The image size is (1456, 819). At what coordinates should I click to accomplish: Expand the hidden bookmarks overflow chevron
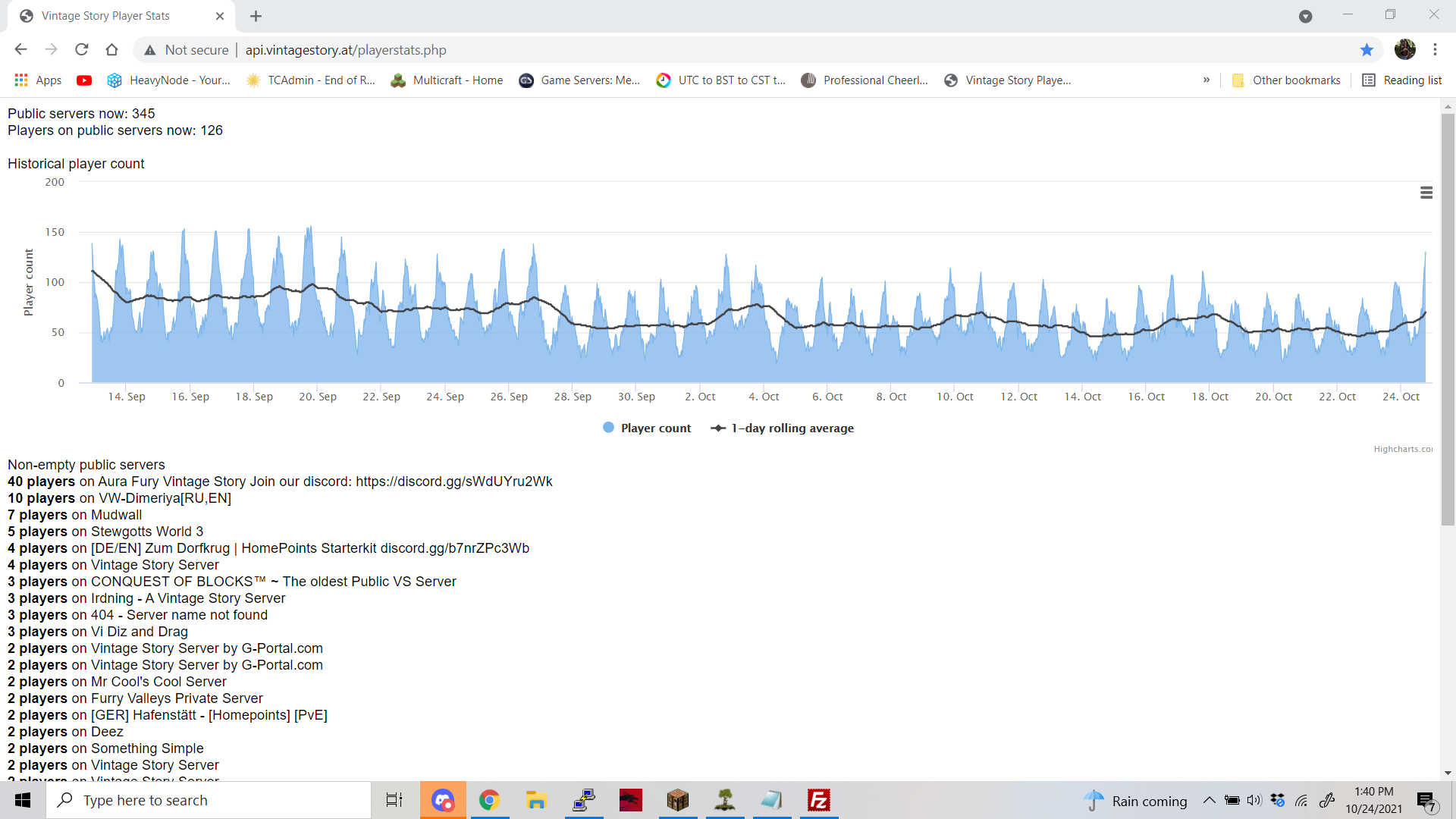click(1206, 80)
